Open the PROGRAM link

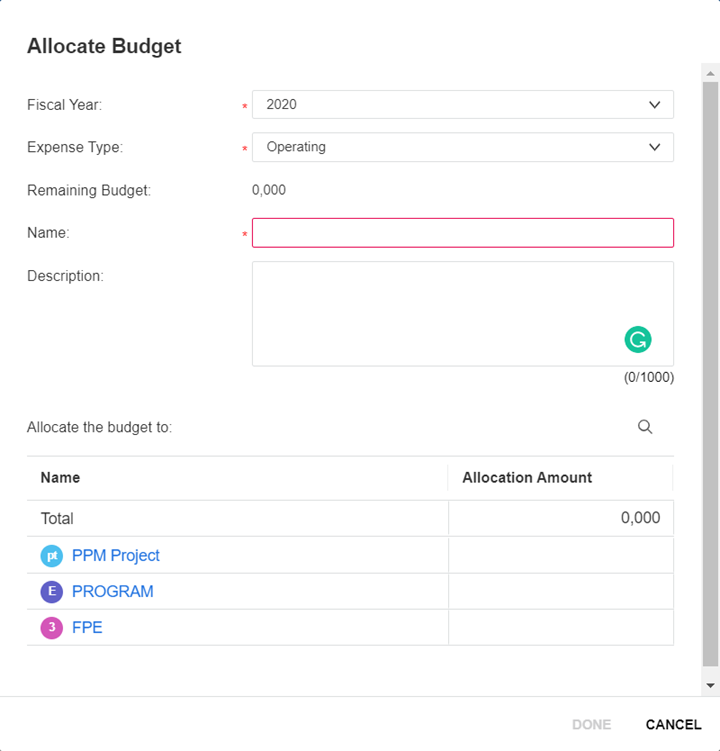(113, 592)
